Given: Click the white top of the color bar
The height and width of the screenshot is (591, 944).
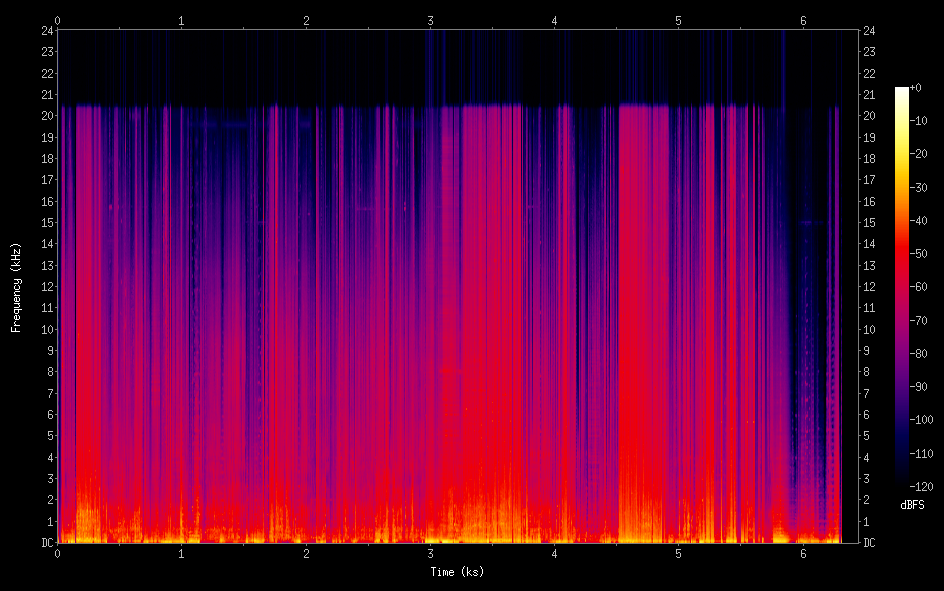Looking at the screenshot, I should 902,91.
